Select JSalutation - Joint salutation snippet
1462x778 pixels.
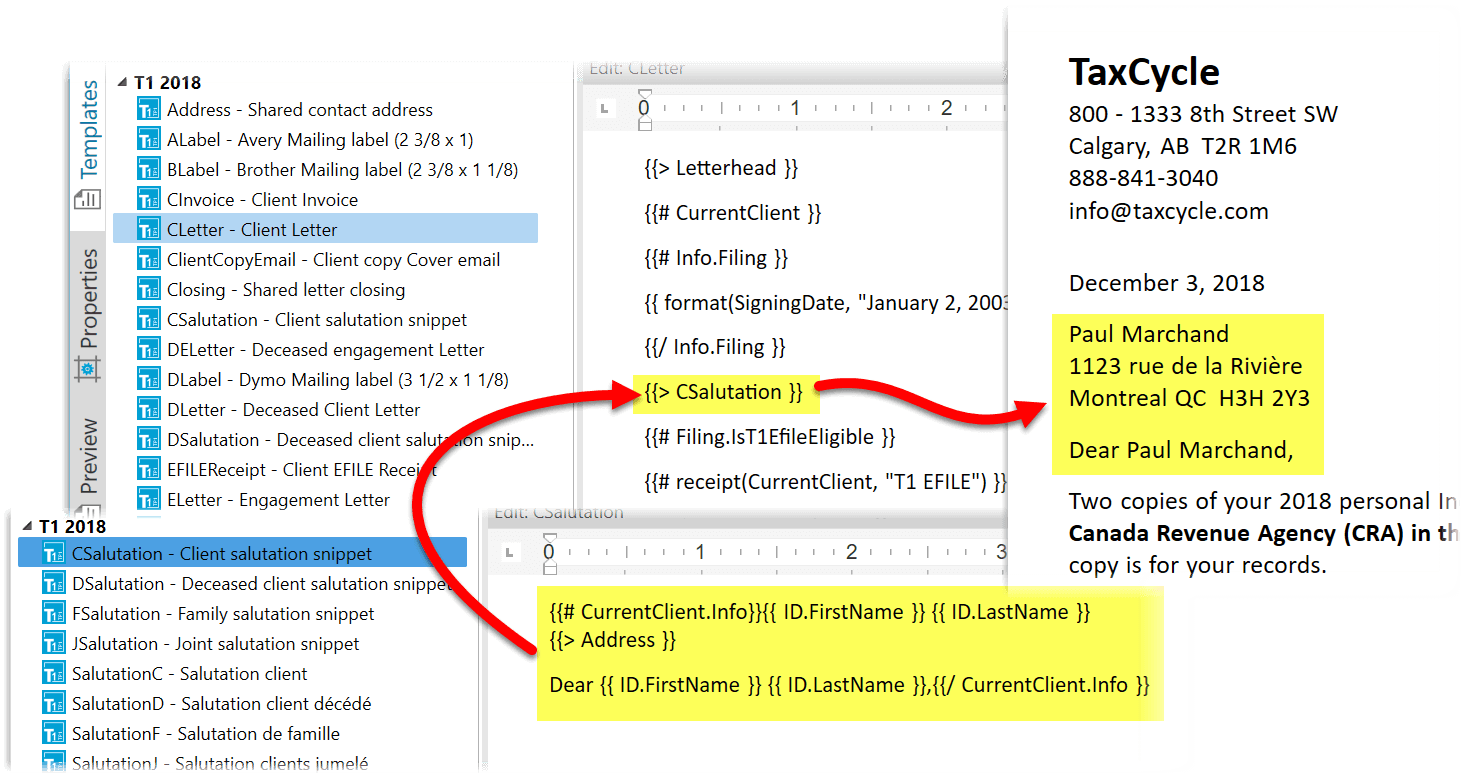[216, 644]
